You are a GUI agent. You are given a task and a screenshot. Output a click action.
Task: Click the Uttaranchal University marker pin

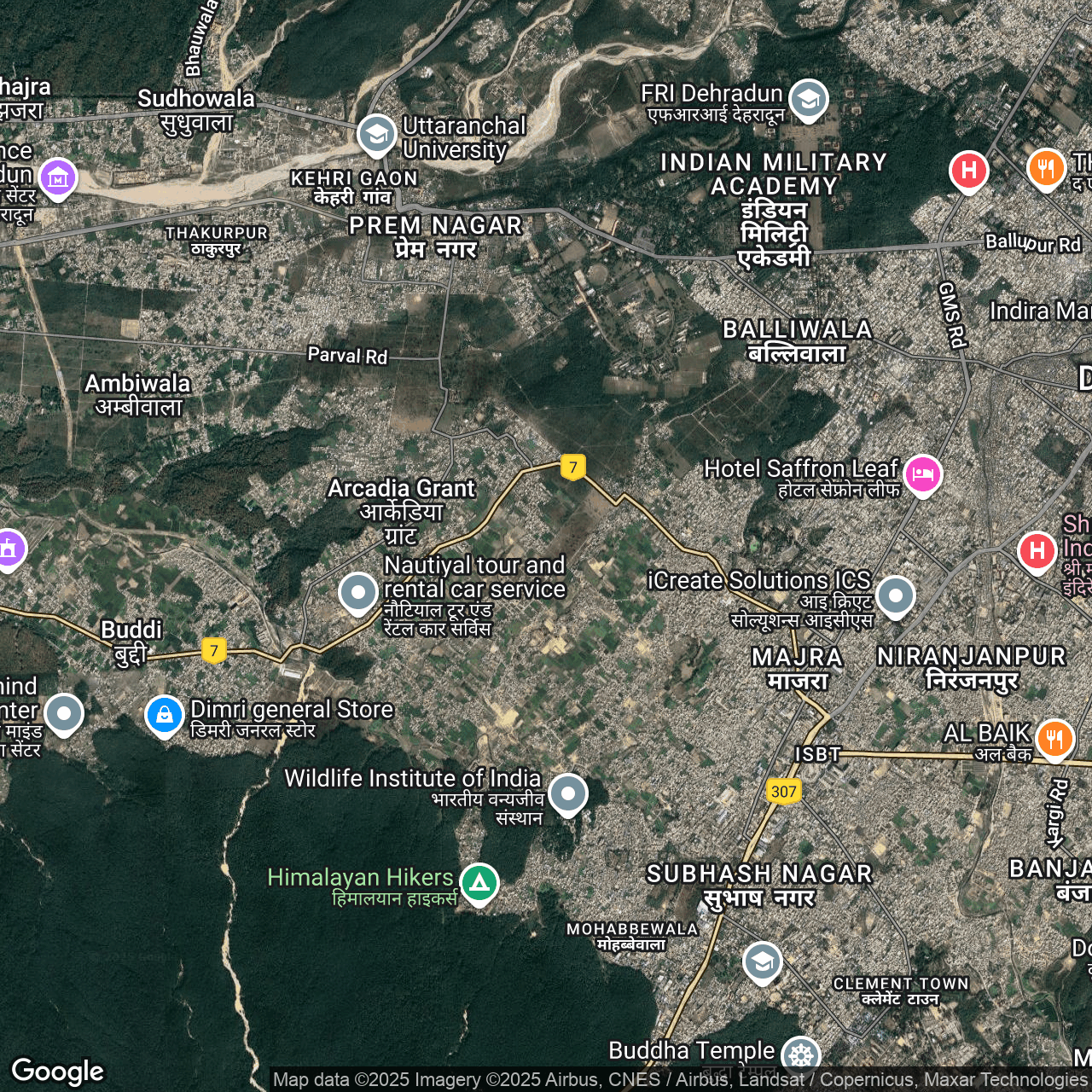point(376,134)
